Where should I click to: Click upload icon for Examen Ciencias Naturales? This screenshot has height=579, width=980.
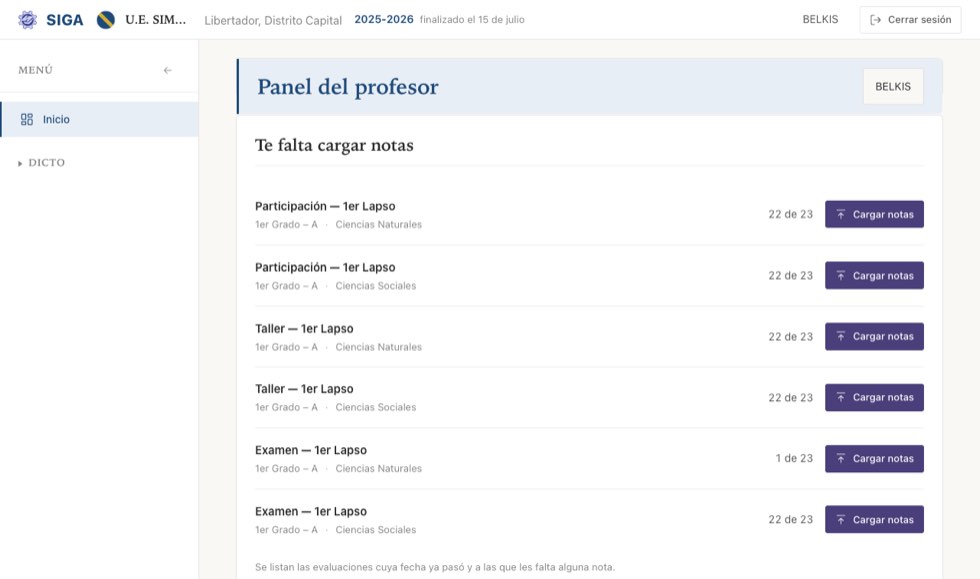(841, 458)
